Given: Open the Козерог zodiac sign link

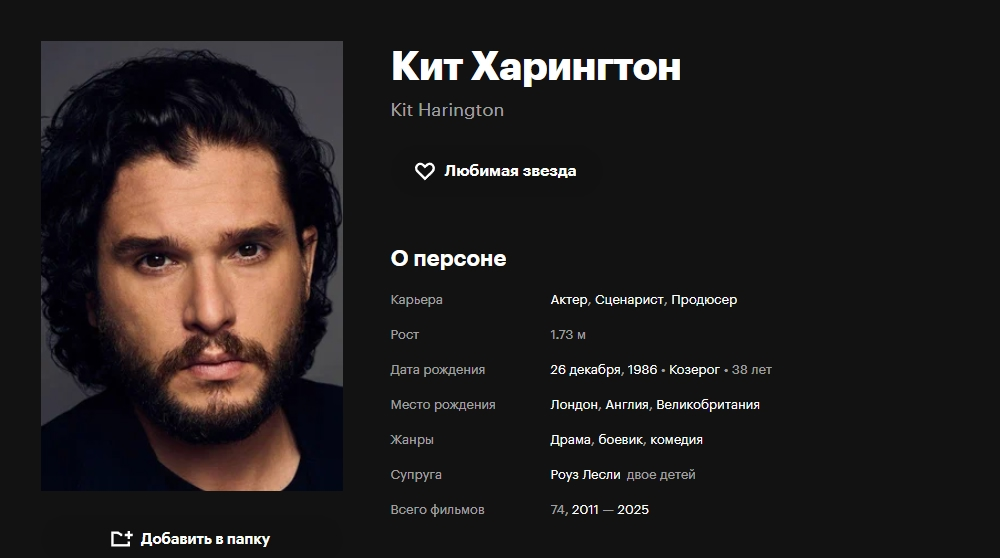Looking at the screenshot, I should 694,370.
